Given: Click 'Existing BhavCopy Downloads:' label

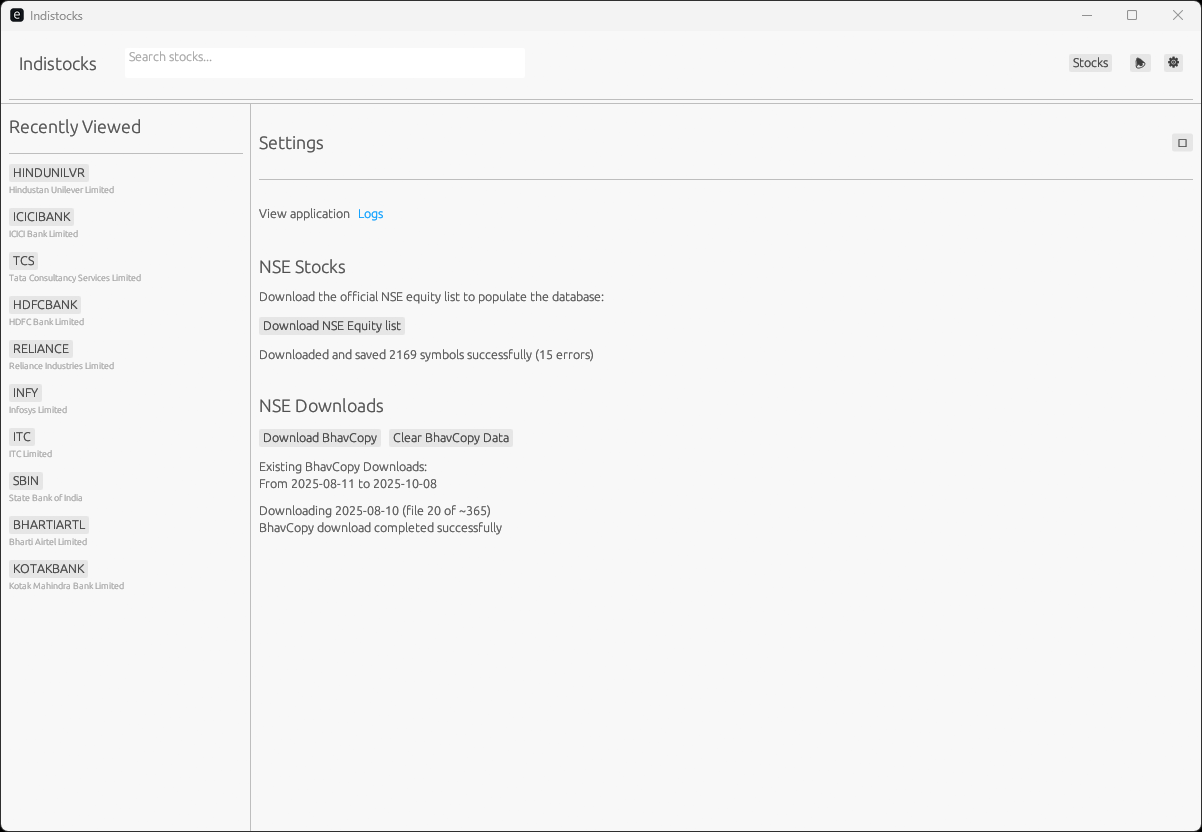Looking at the screenshot, I should click(343, 467).
